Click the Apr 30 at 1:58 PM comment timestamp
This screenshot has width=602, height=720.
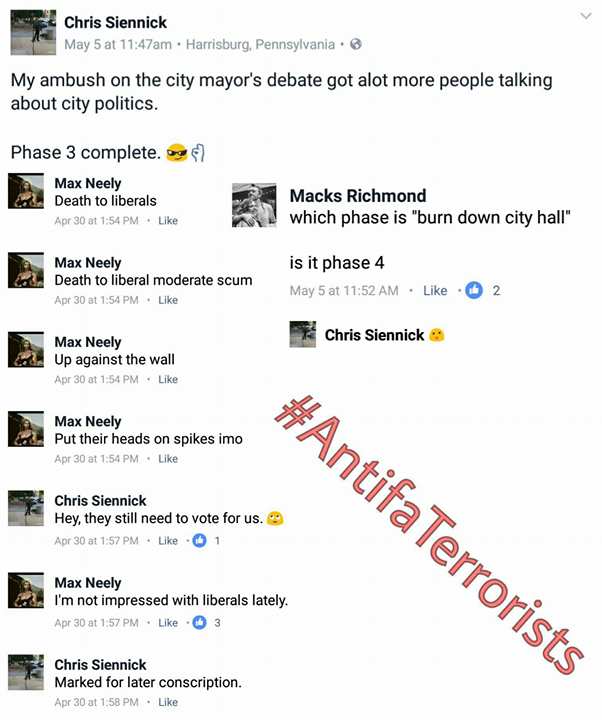coord(96,702)
